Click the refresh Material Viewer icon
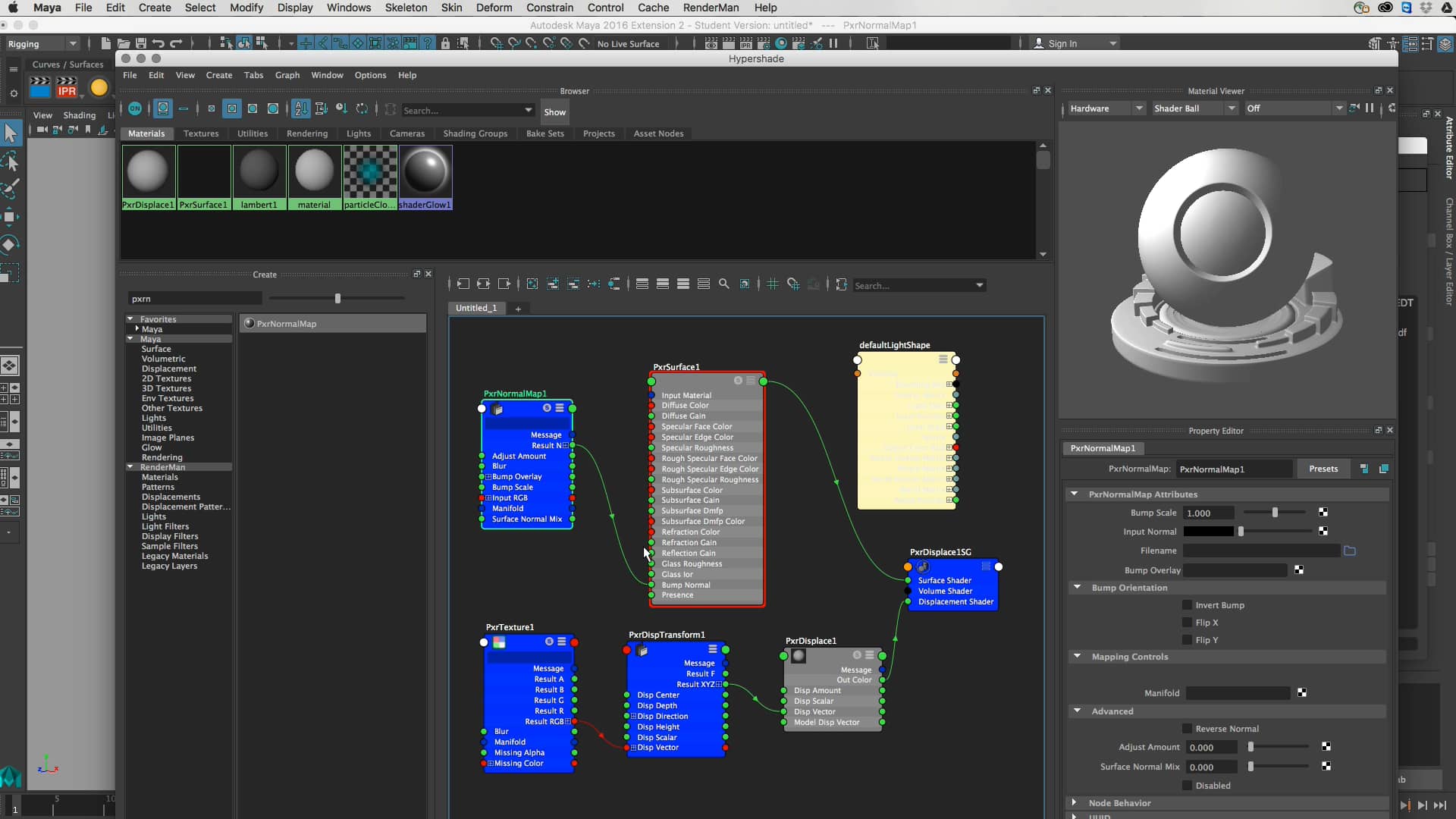 (x=1392, y=108)
